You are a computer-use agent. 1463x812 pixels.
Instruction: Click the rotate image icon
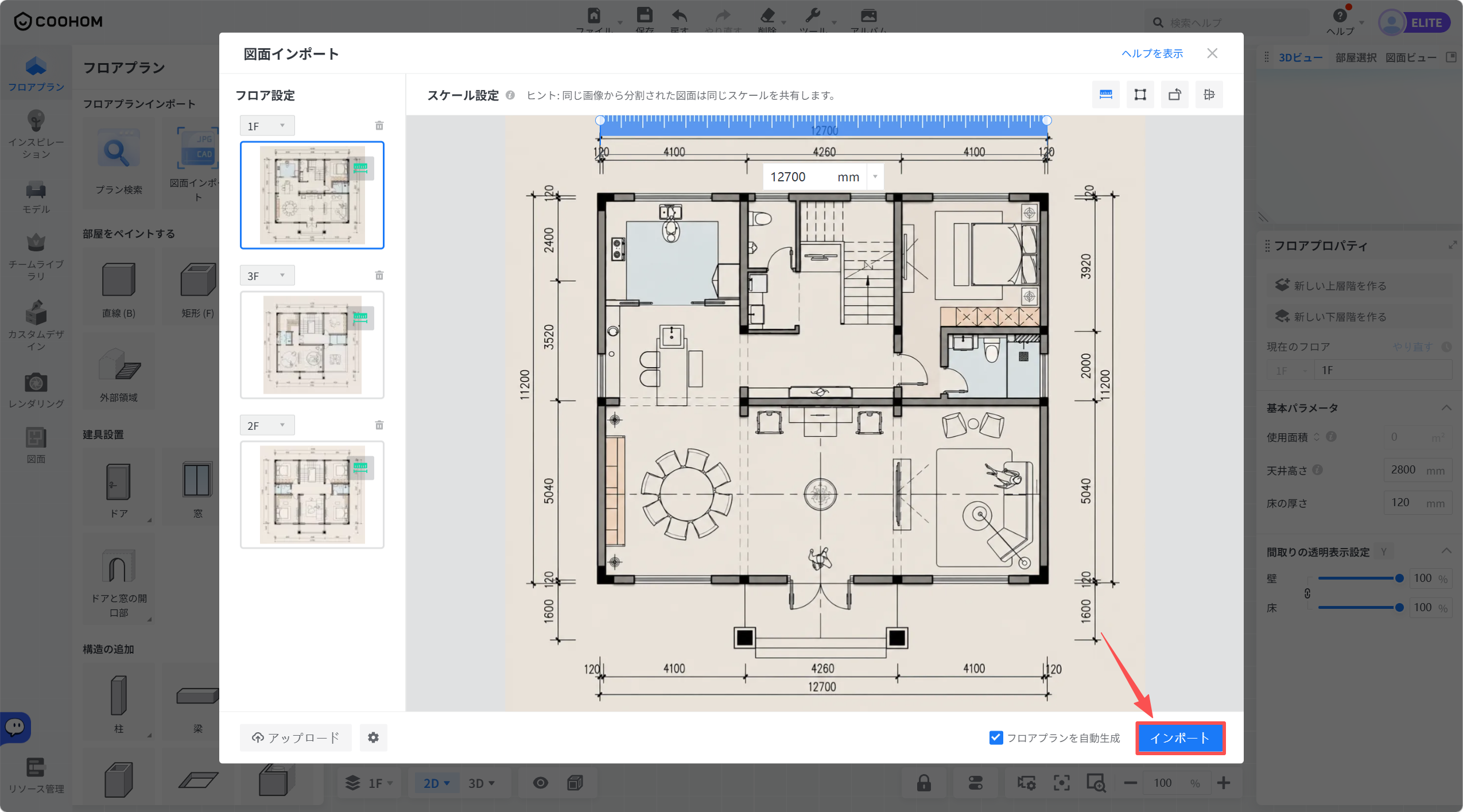pyautogui.click(x=1174, y=95)
